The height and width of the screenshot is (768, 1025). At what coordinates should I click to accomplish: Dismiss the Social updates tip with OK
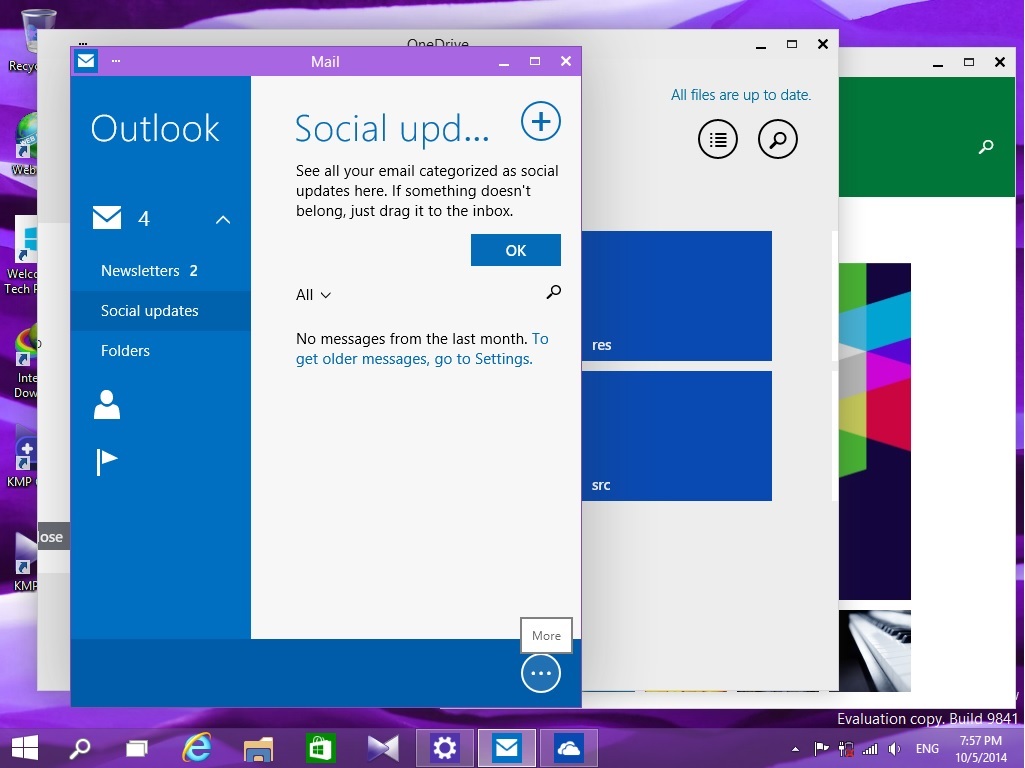point(516,250)
